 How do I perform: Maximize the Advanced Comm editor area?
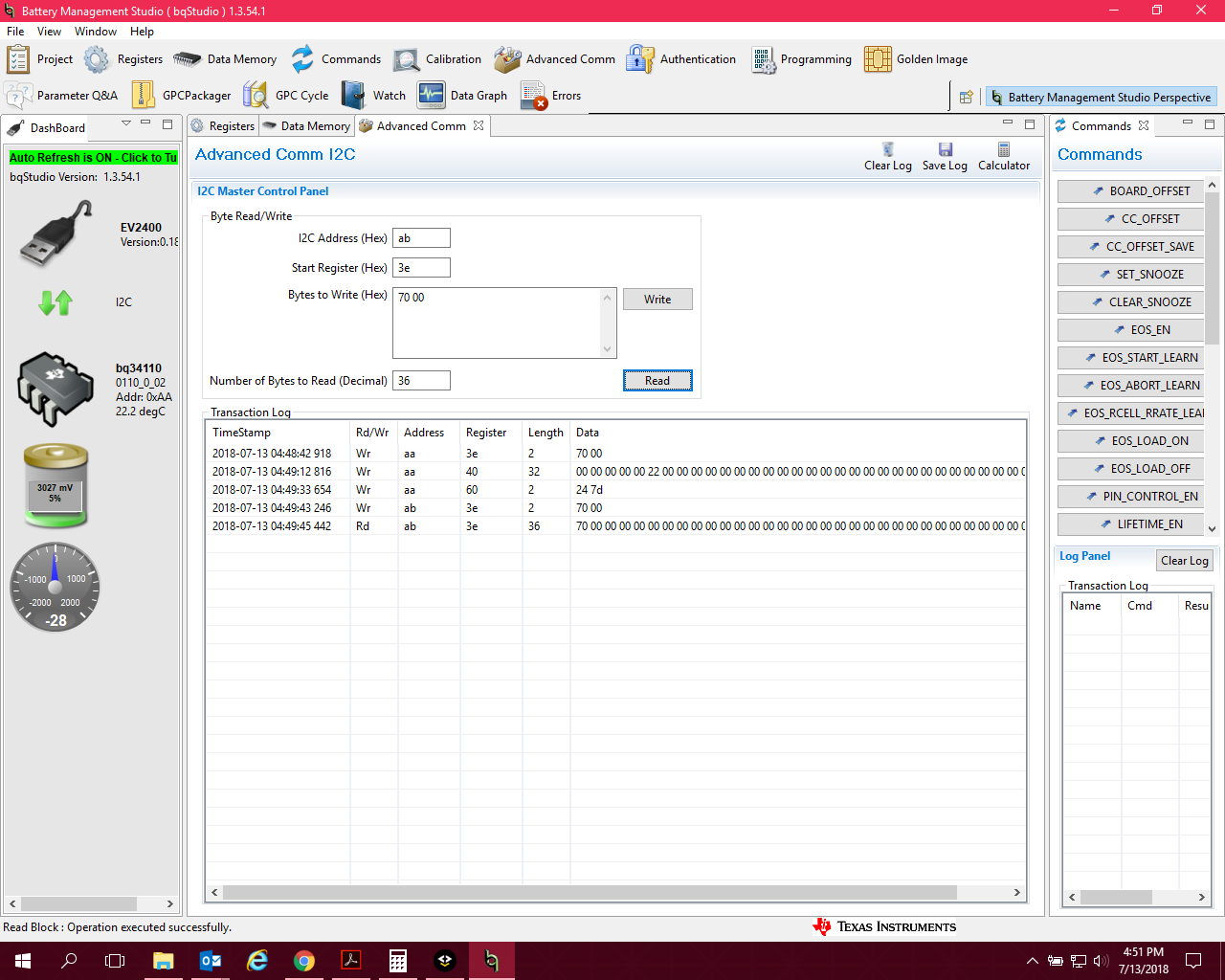pyautogui.click(x=1030, y=124)
